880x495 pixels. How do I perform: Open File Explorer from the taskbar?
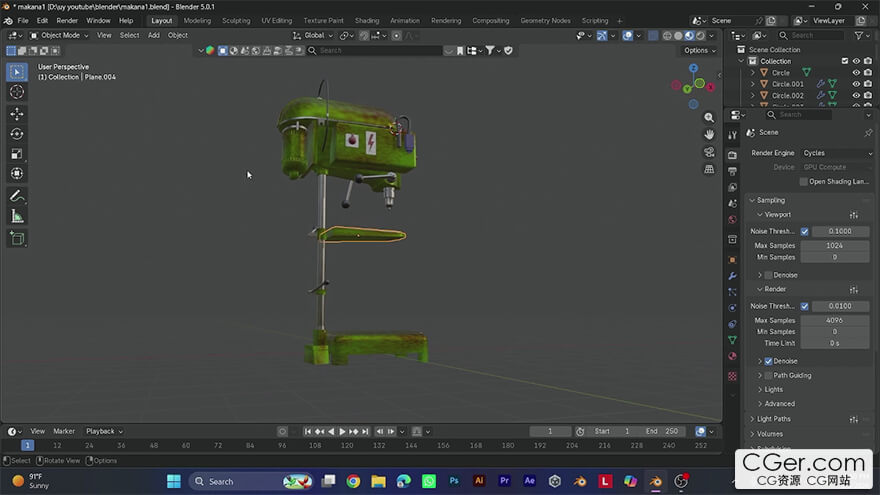coord(378,481)
